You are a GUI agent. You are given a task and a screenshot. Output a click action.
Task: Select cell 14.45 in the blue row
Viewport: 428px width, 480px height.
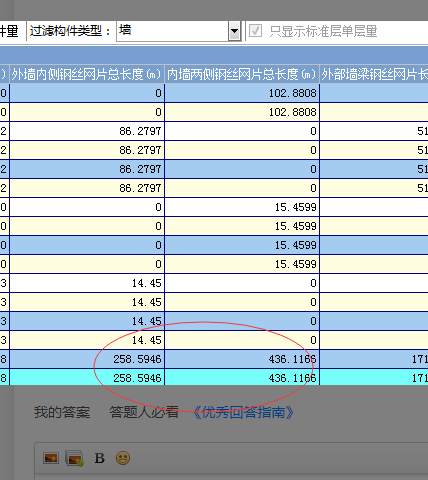pos(87,321)
